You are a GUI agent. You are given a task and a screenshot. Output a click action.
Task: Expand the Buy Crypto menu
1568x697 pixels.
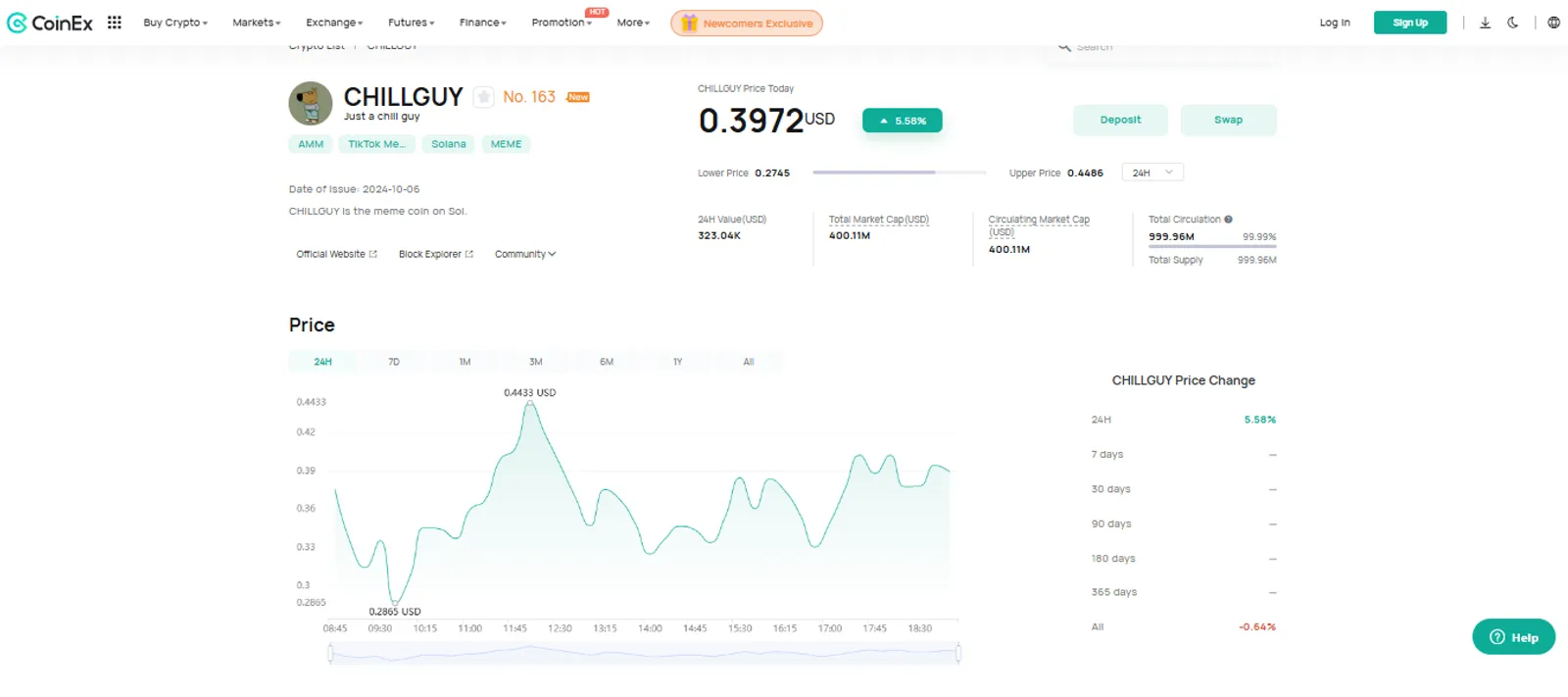click(175, 23)
